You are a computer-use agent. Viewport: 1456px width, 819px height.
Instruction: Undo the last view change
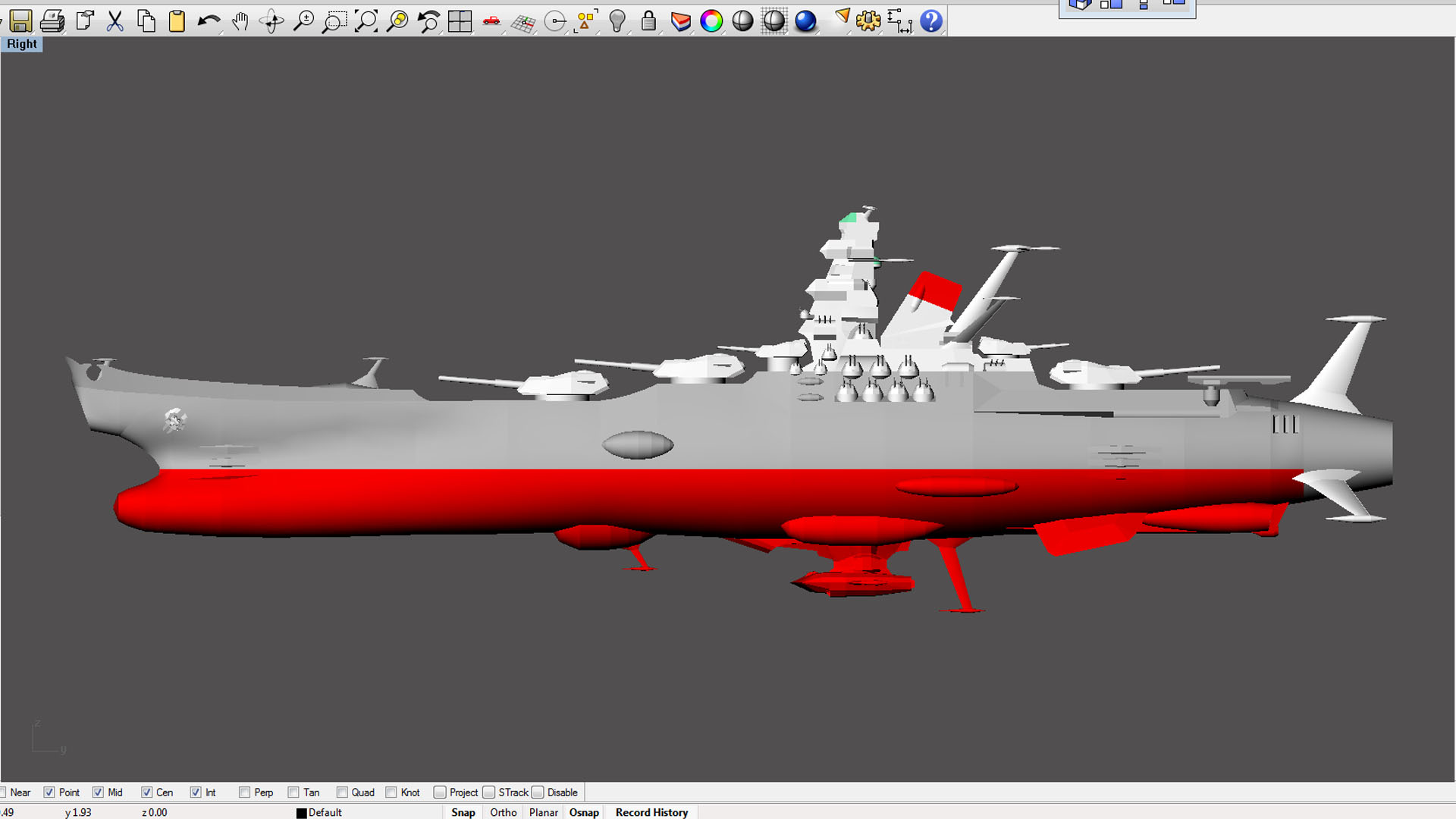(428, 20)
